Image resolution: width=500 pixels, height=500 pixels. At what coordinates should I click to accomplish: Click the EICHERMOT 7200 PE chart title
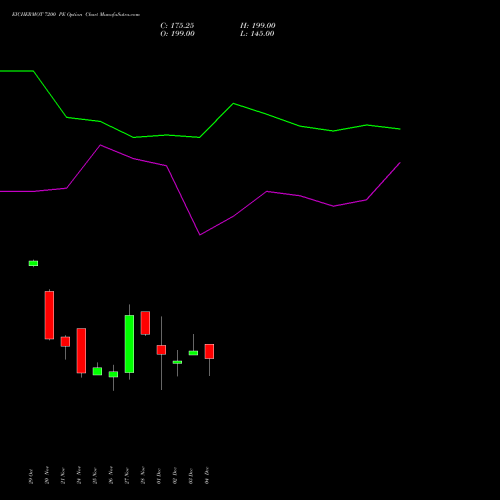pos(76,15)
